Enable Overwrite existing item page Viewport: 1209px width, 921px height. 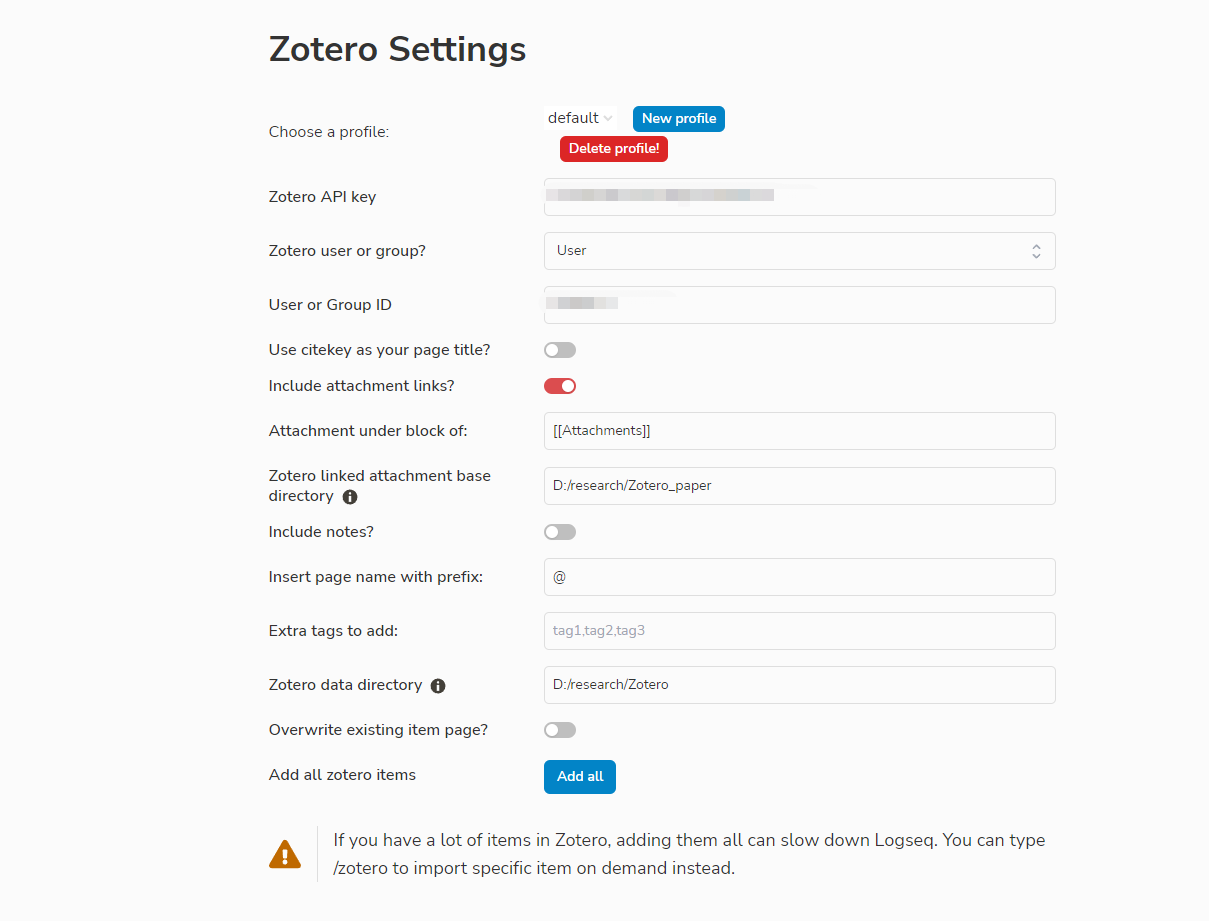click(x=559, y=729)
